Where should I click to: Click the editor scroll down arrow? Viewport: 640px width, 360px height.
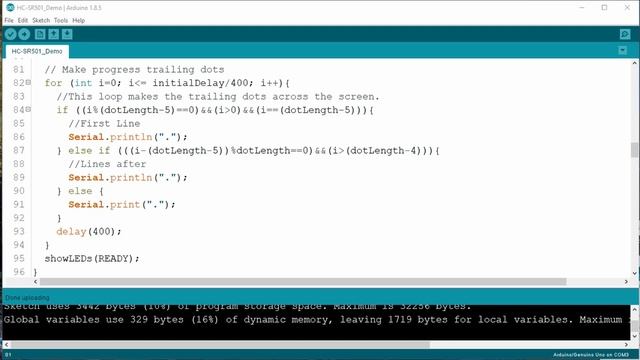pos(634,273)
